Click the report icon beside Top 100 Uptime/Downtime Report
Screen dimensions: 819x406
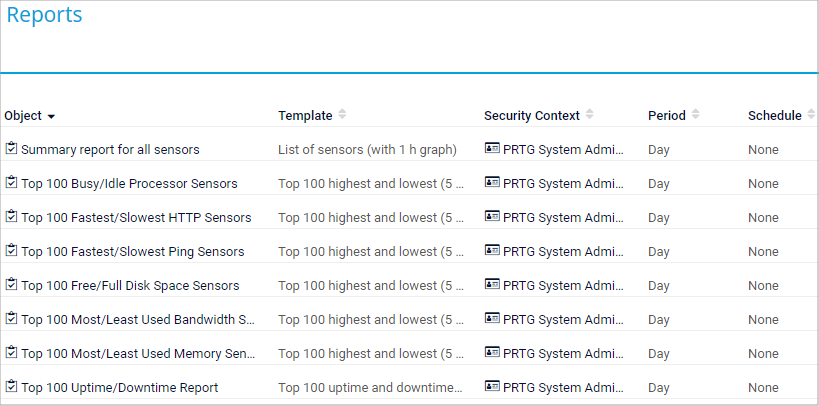coord(11,387)
